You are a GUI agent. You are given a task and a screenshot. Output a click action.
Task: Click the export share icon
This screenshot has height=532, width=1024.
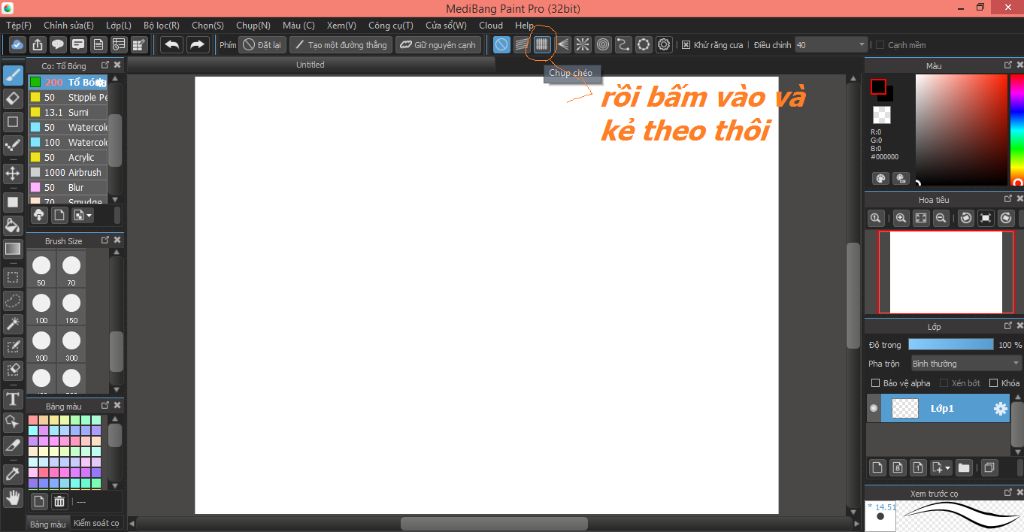point(37,44)
